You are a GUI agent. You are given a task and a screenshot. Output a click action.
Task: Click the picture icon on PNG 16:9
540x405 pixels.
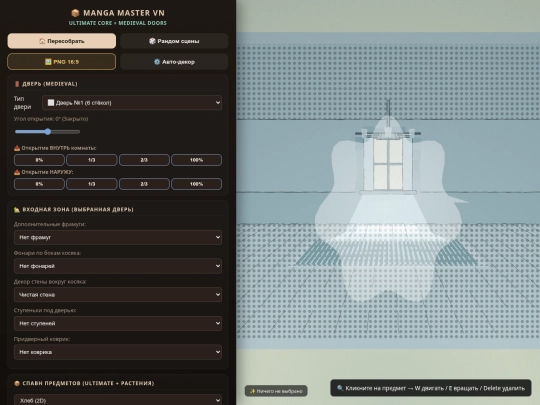48,62
